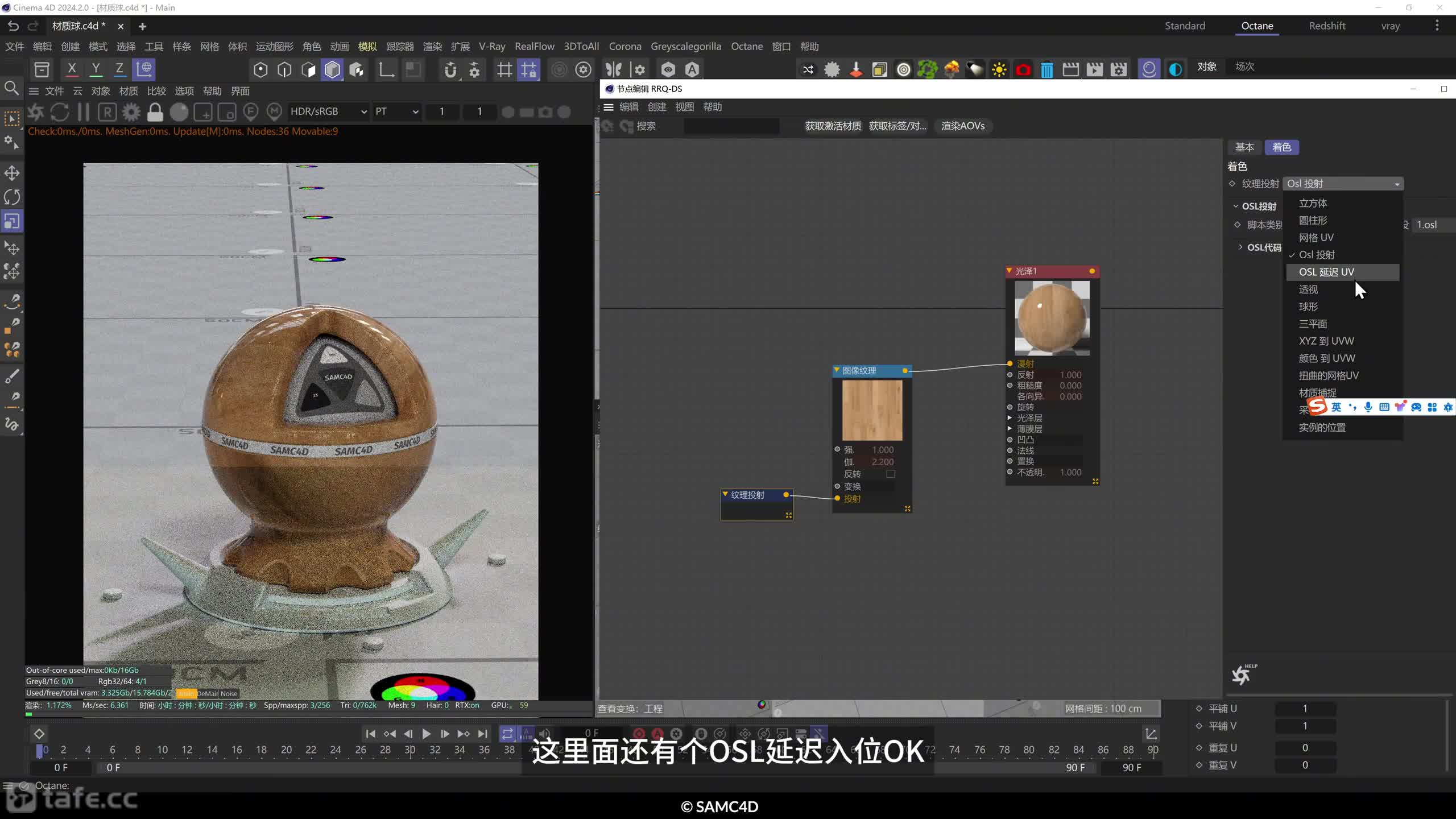Image resolution: width=1456 pixels, height=819 pixels.
Task: Switch to the 着色 tab
Action: [x=1281, y=147]
